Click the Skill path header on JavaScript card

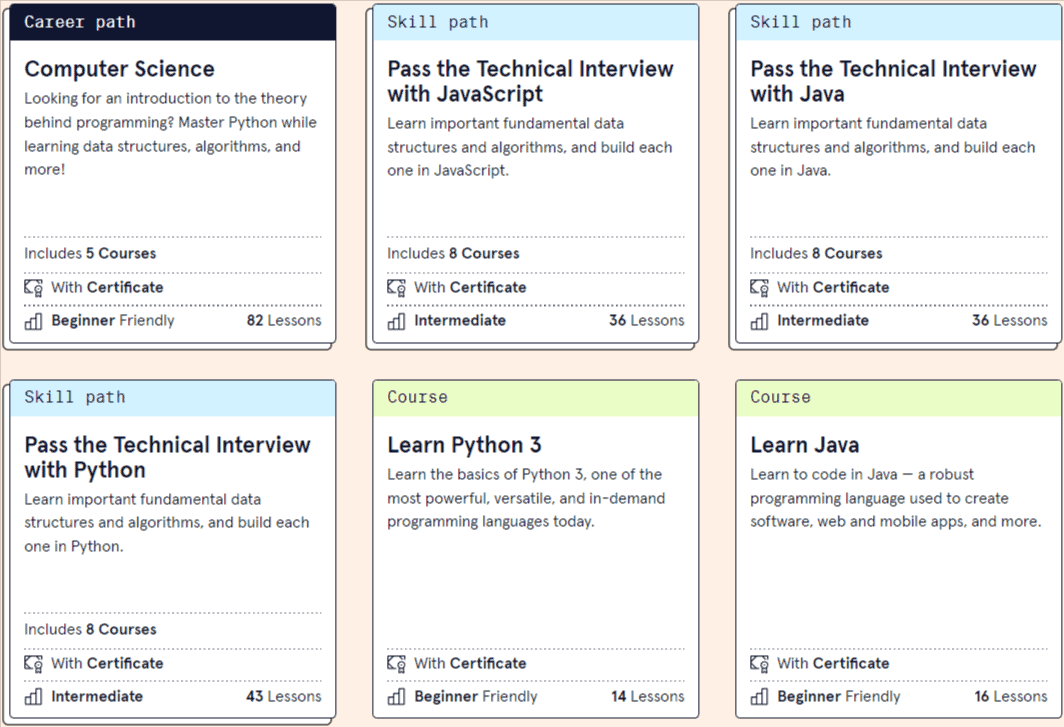(437, 21)
